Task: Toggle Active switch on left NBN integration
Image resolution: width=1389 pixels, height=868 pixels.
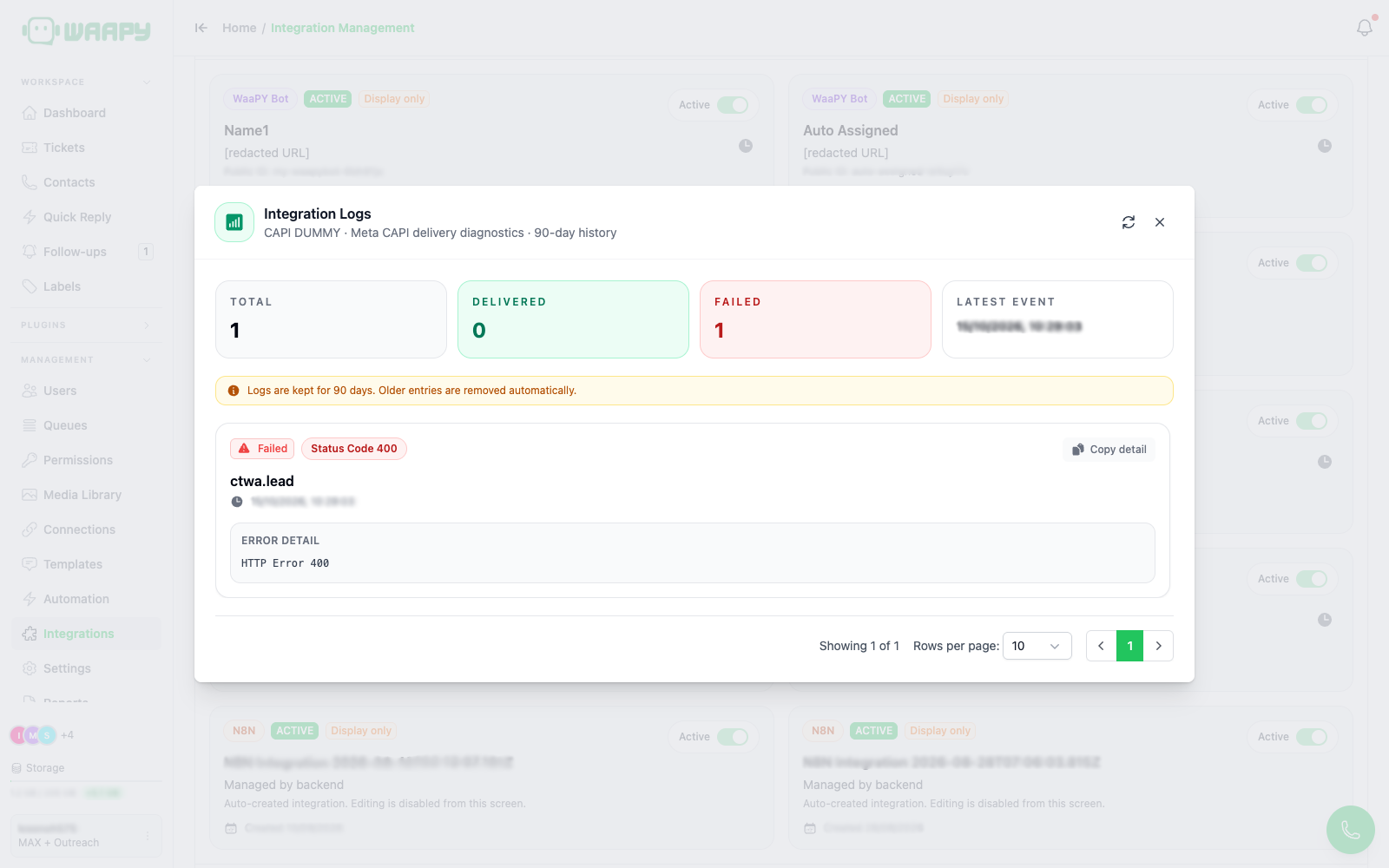Action: [733, 737]
